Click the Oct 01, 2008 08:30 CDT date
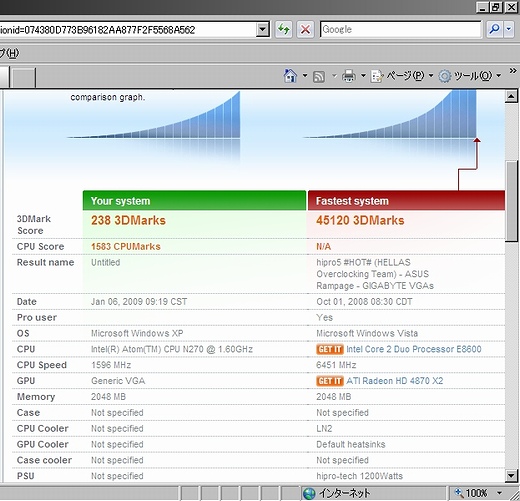The image size is (520, 501). click(364, 302)
